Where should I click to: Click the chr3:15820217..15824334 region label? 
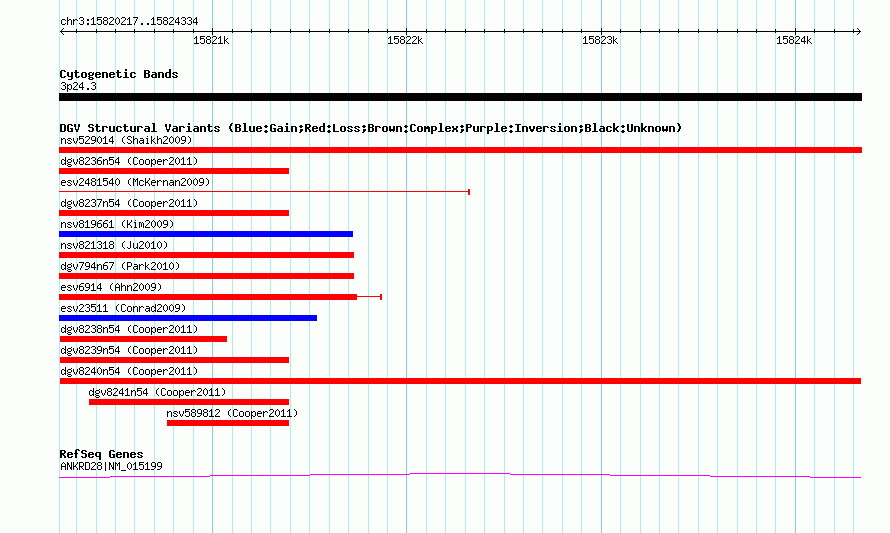[x=129, y=22]
